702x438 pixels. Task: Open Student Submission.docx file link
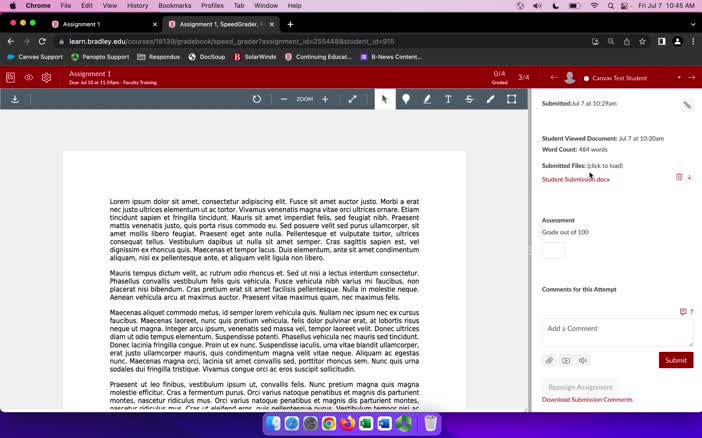point(575,179)
